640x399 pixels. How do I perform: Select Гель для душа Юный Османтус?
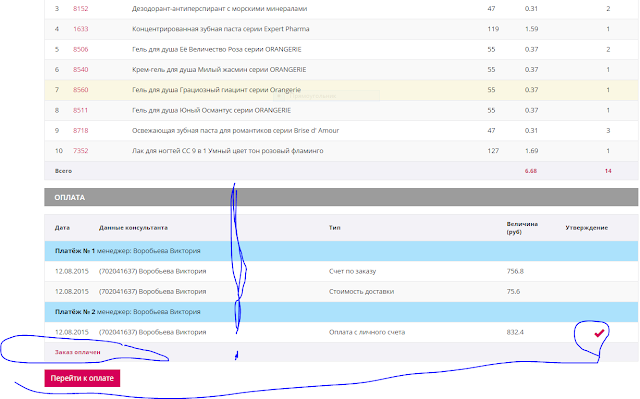coord(211,110)
